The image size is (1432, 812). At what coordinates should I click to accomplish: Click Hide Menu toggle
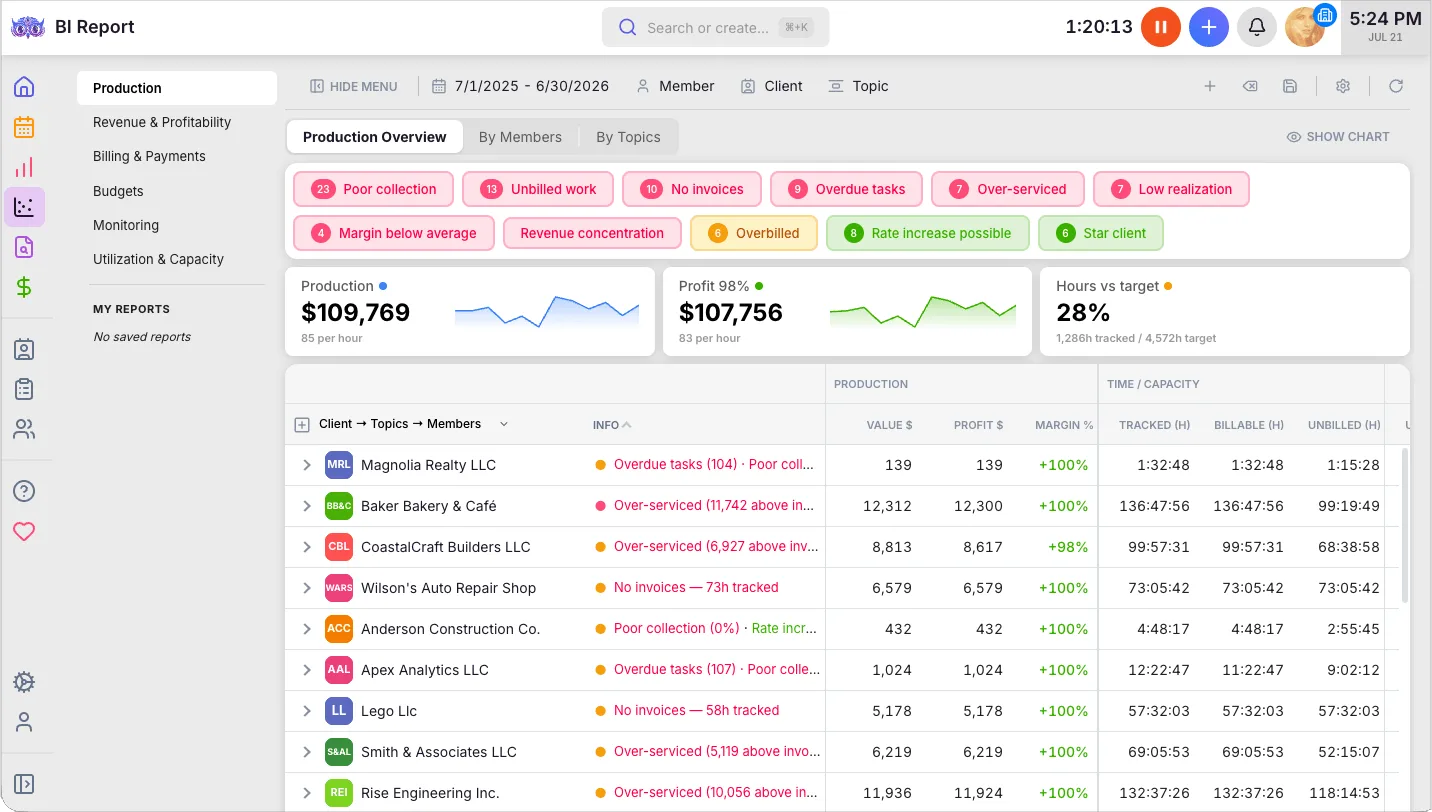(354, 86)
